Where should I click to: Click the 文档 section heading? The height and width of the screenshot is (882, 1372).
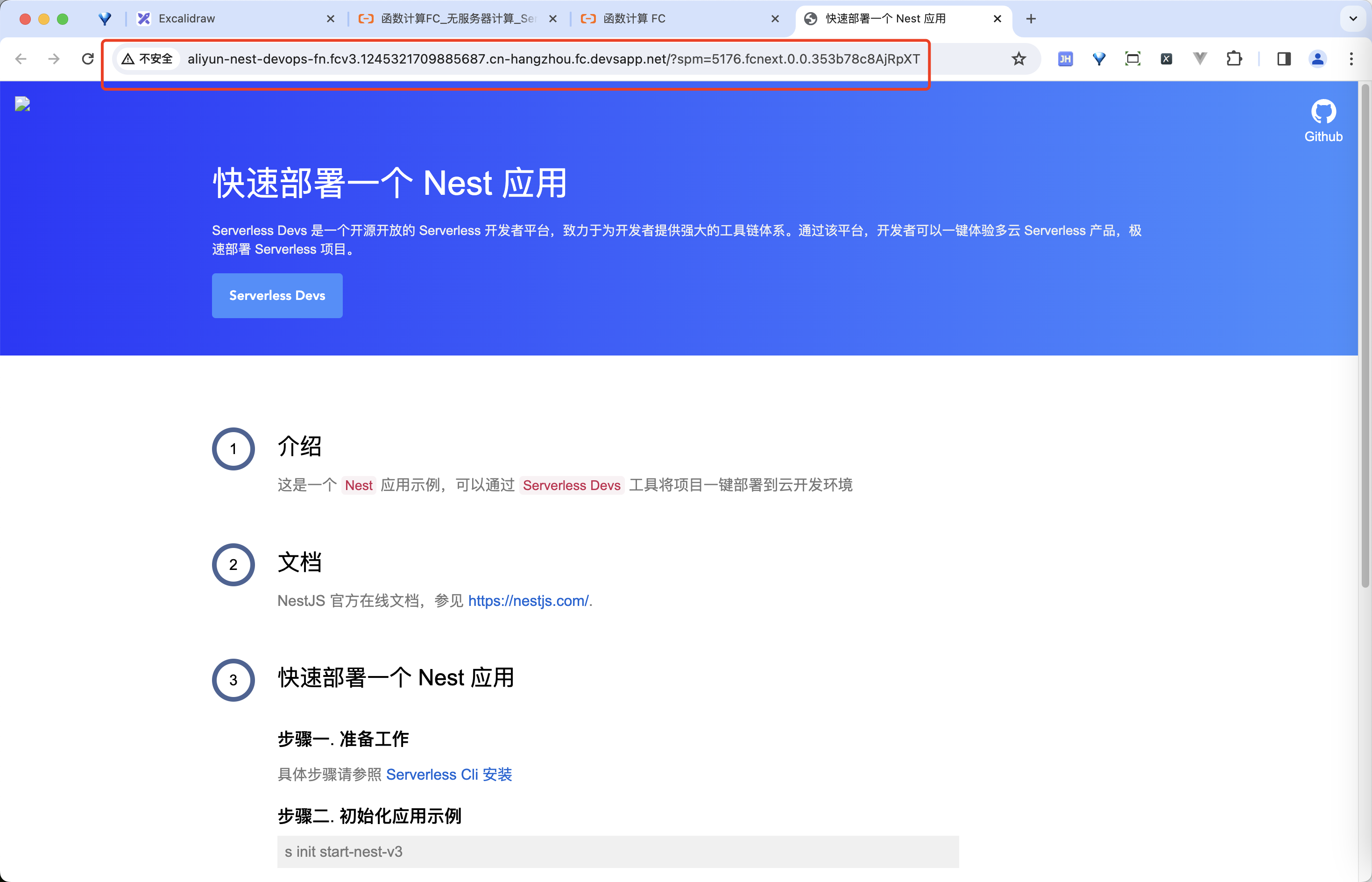pyautogui.click(x=299, y=562)
